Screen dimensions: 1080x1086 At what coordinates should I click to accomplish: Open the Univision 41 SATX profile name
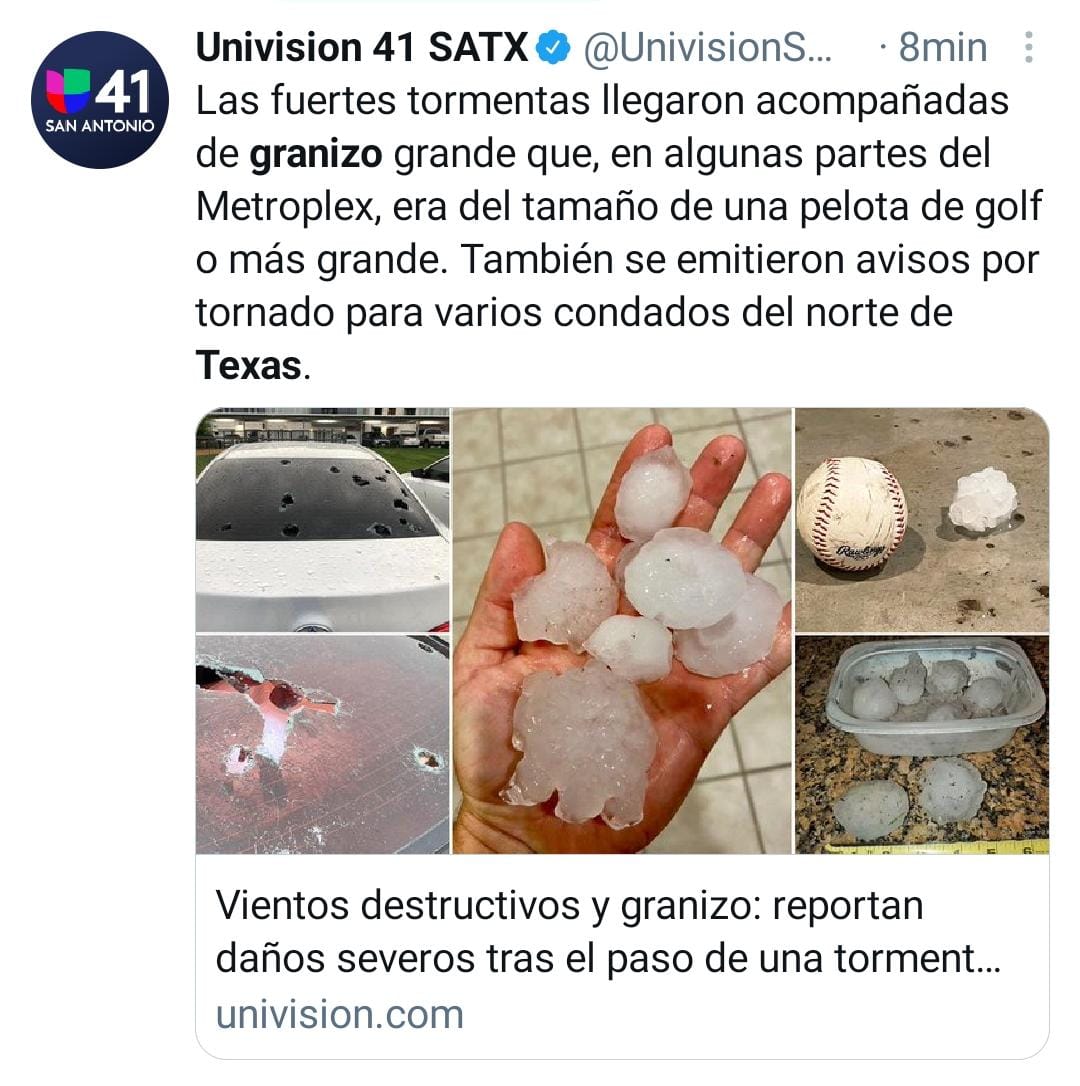coord(362,48)
